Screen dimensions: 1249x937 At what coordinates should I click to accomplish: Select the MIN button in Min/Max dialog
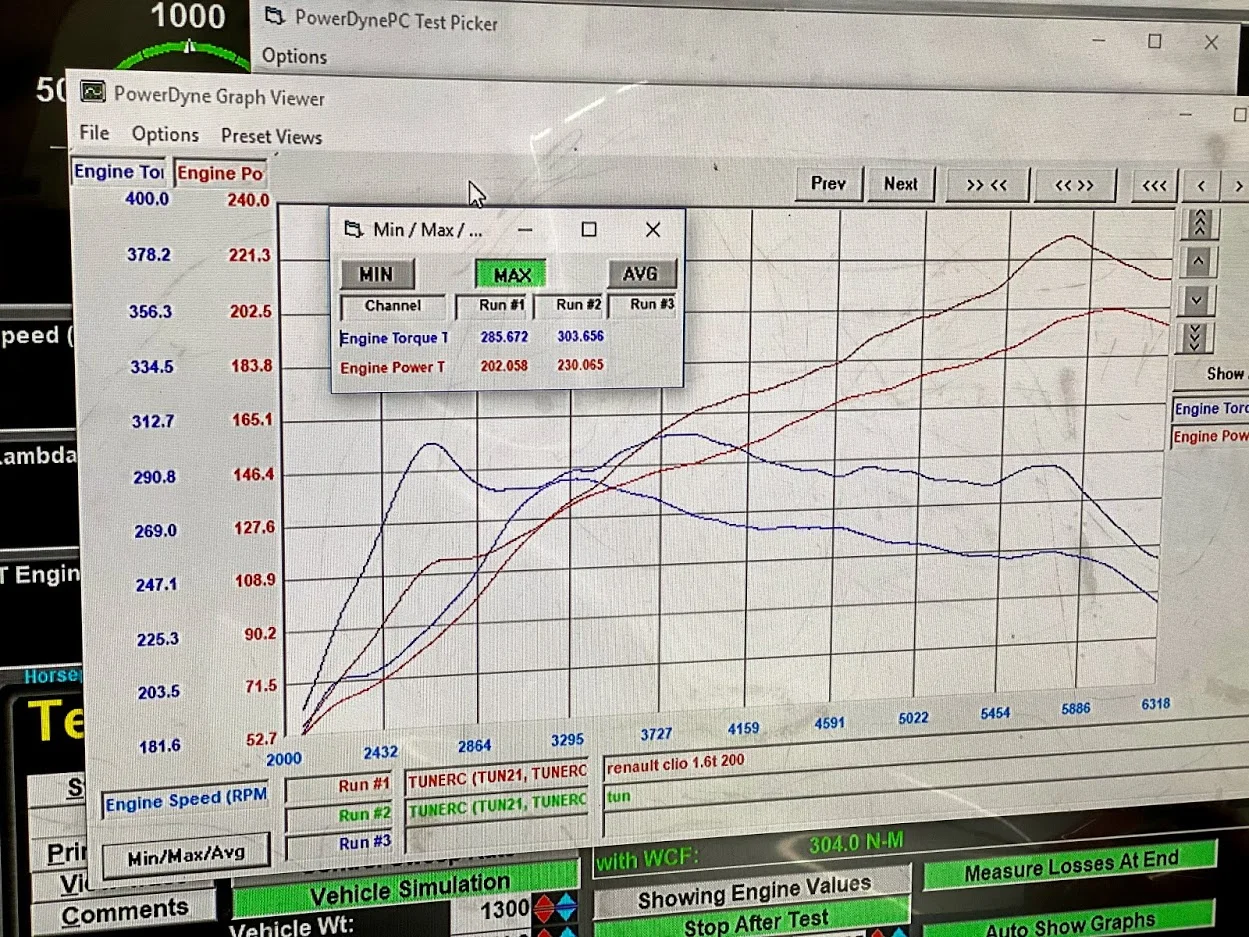tap(376, 274)
